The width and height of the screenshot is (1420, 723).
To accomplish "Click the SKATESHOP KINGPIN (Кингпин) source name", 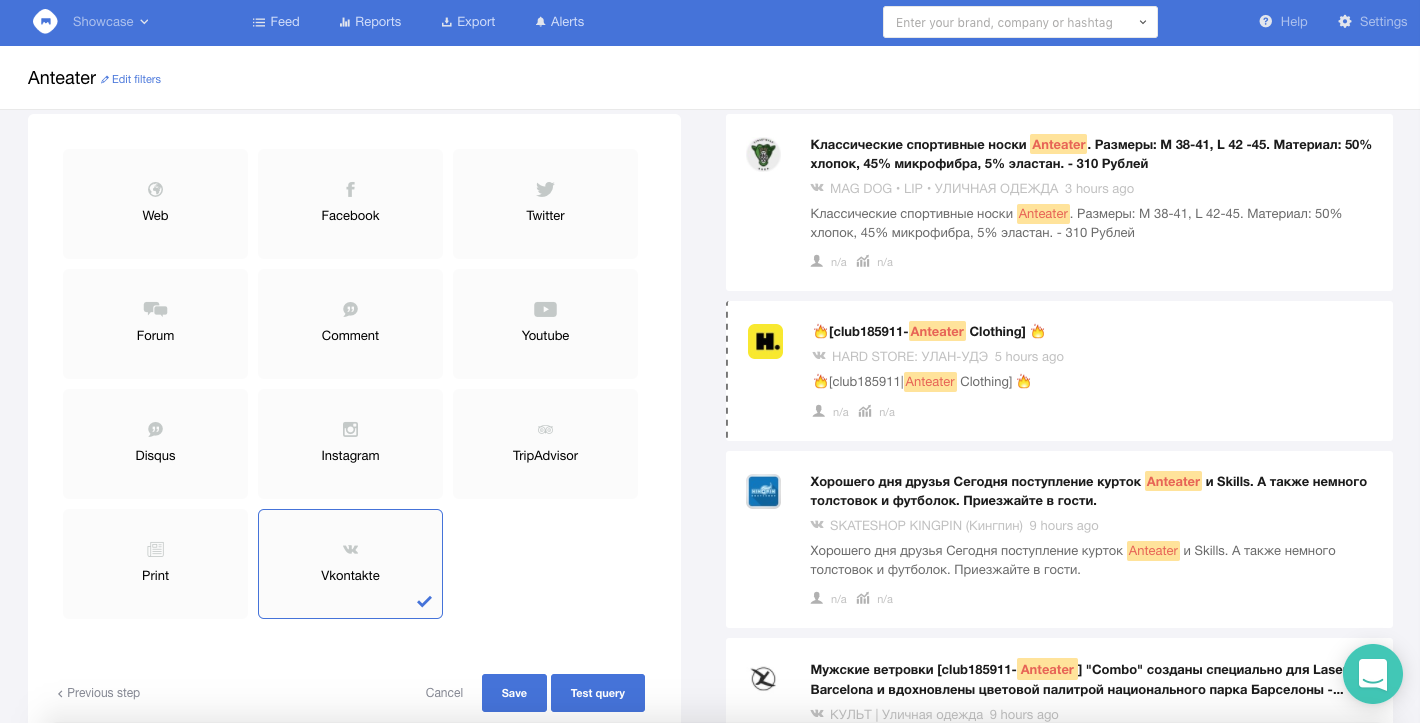I will point(926,525).
